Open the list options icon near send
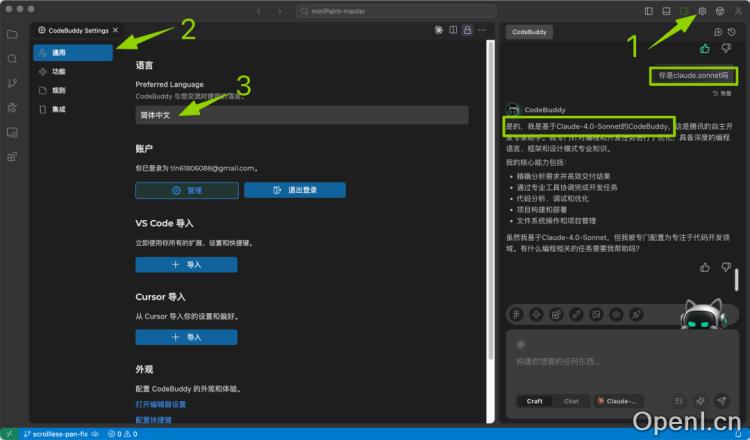The image size is (750, 440). [679, 401]
